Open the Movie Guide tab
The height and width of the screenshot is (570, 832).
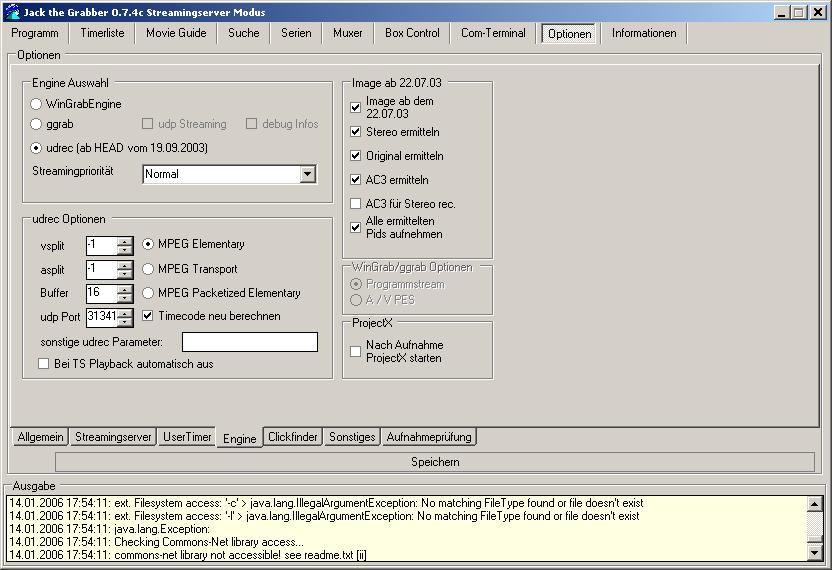point(176,33)
